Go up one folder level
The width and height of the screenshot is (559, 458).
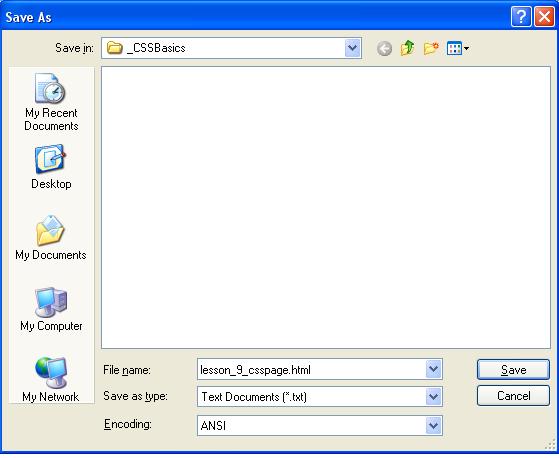(x=407, y=48)
